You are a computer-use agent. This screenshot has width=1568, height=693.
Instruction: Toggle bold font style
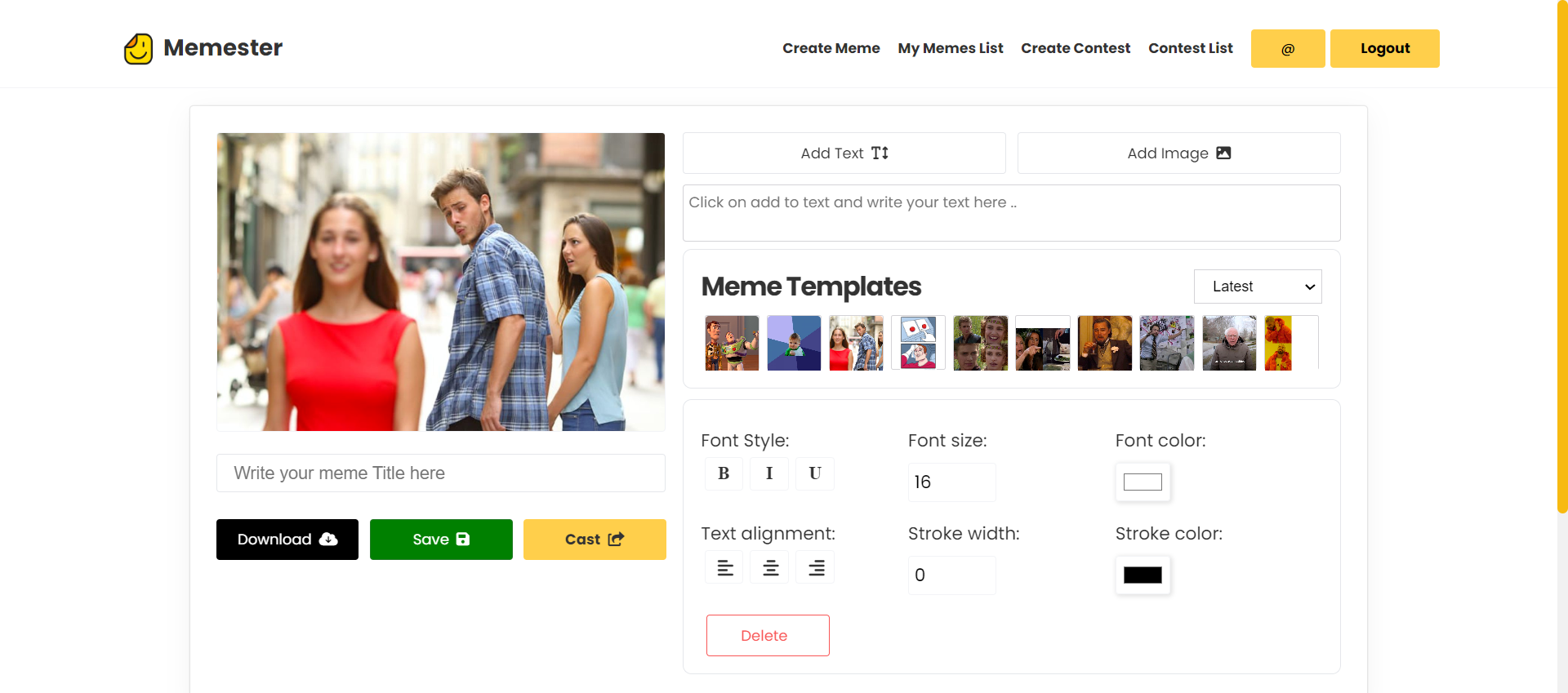(x=724, y=473)
